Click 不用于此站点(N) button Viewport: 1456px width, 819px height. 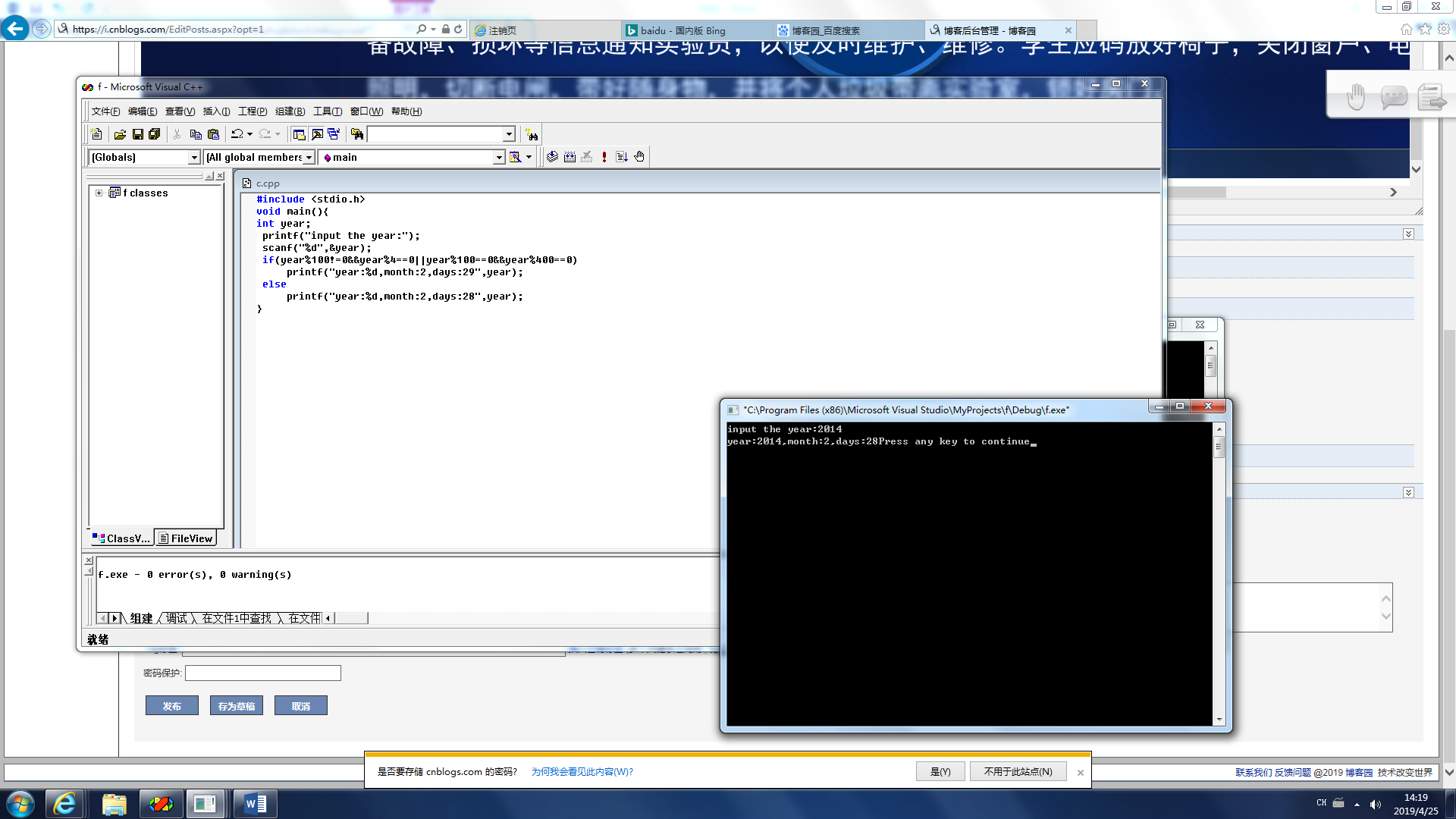pos(1018,771)
